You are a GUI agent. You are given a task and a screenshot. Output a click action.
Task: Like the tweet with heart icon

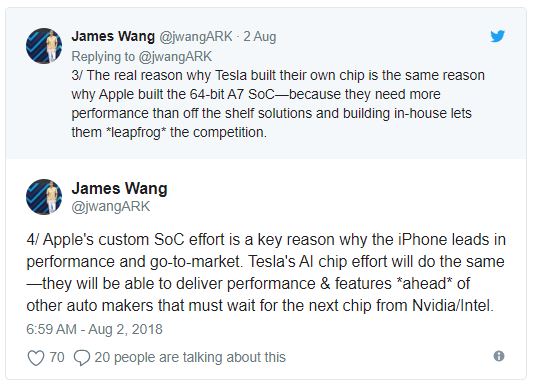click(36, 358)
